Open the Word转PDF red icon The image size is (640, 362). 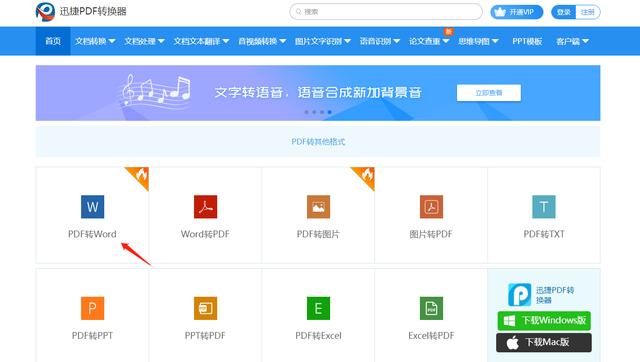205,207
